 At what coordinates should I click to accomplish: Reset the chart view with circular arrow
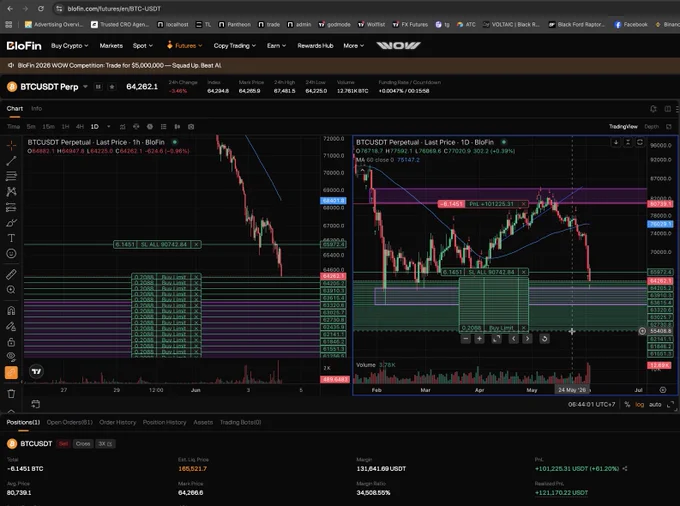coord(544,339)
